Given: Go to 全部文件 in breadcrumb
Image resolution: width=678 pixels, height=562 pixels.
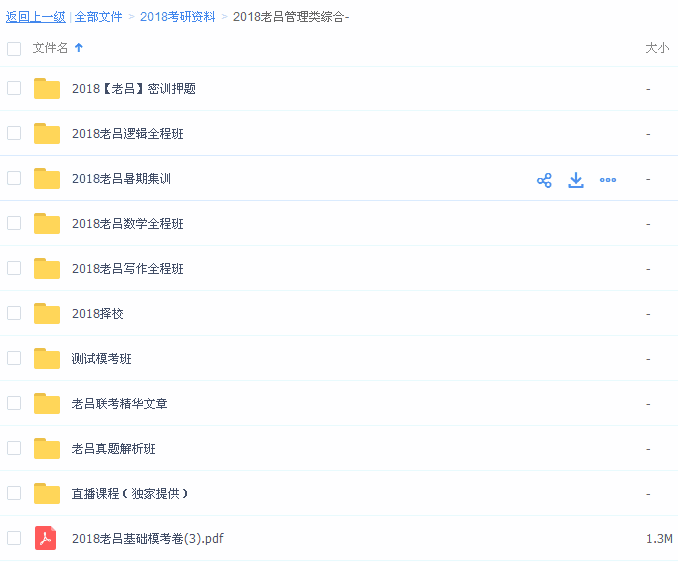Looking at the screenshot, I should (x=99, y=17).
